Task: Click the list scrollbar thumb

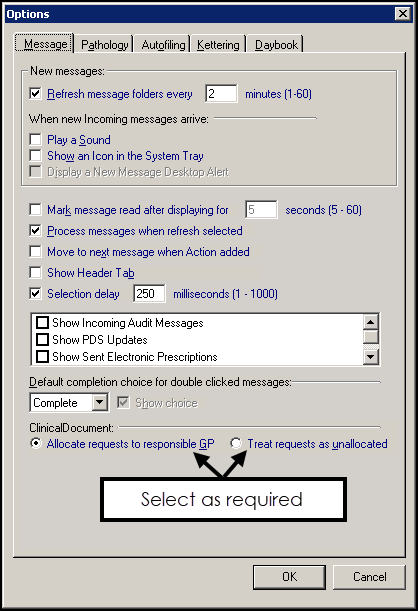Action: tap(370, 337)
